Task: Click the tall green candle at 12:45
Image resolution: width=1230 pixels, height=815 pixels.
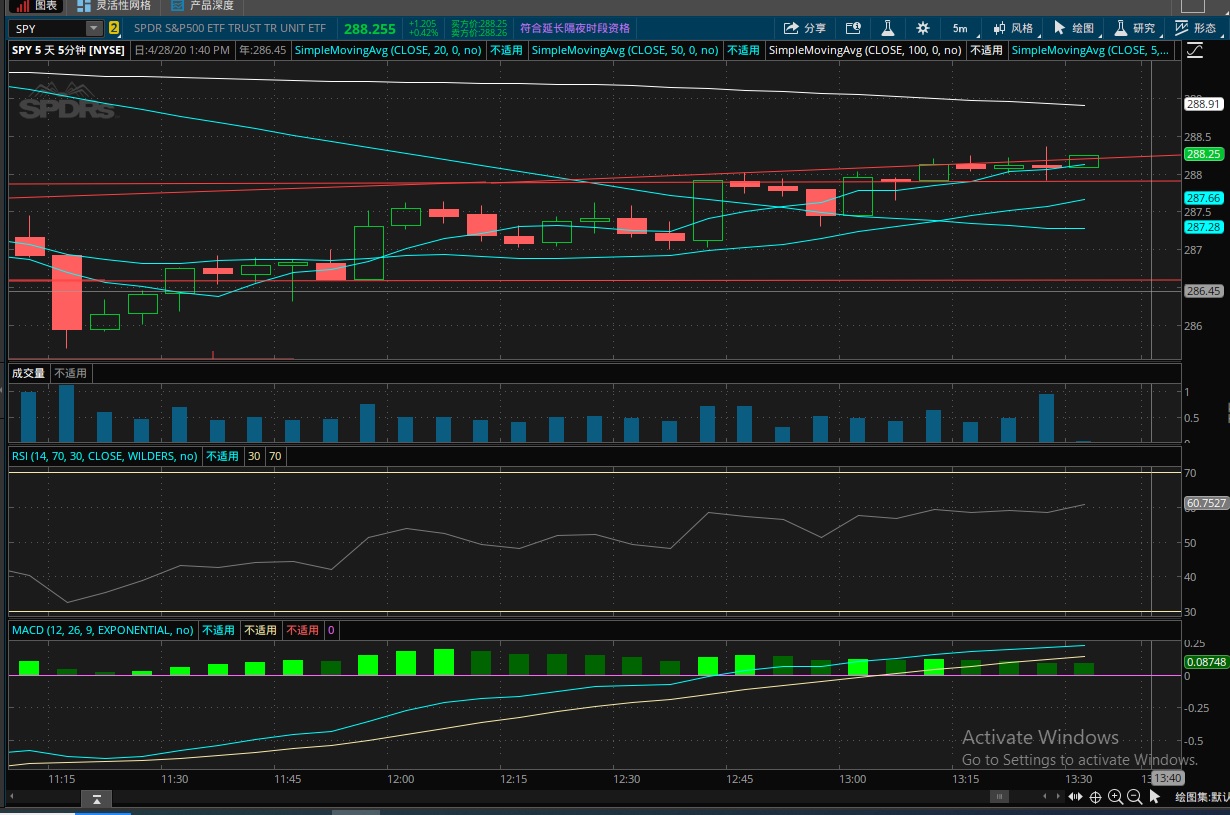Action: (708, 210)
